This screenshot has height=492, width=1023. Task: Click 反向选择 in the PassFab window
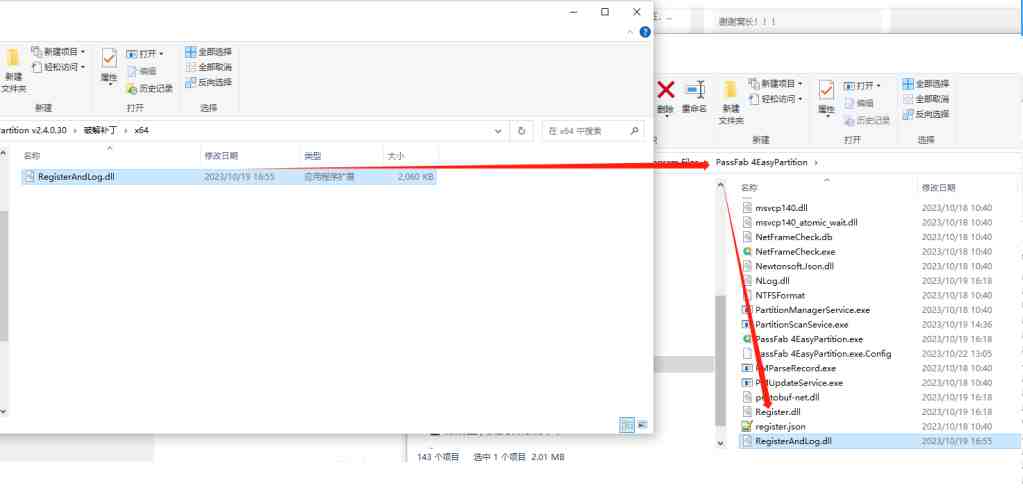tap(926, 114)
